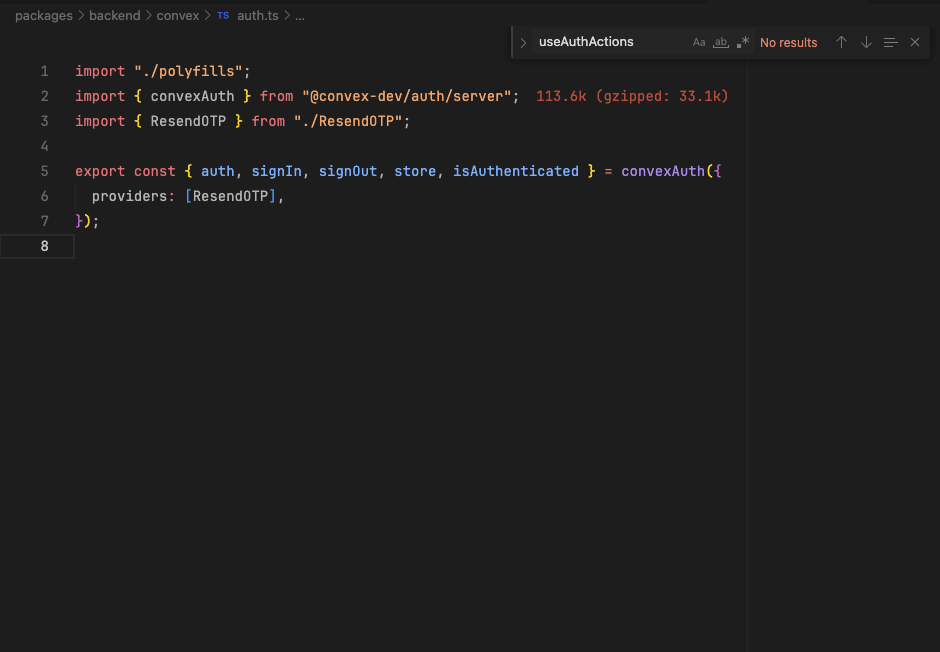Screen dimensions: 940x652
Task: Open the breadcrumb ellipsis symbol list
Action: [x=300, y=16]
